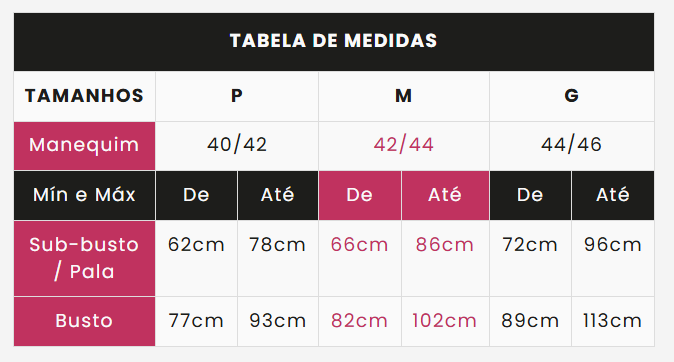
Task: Select the Manequim row label
Action: click(84, 146)
